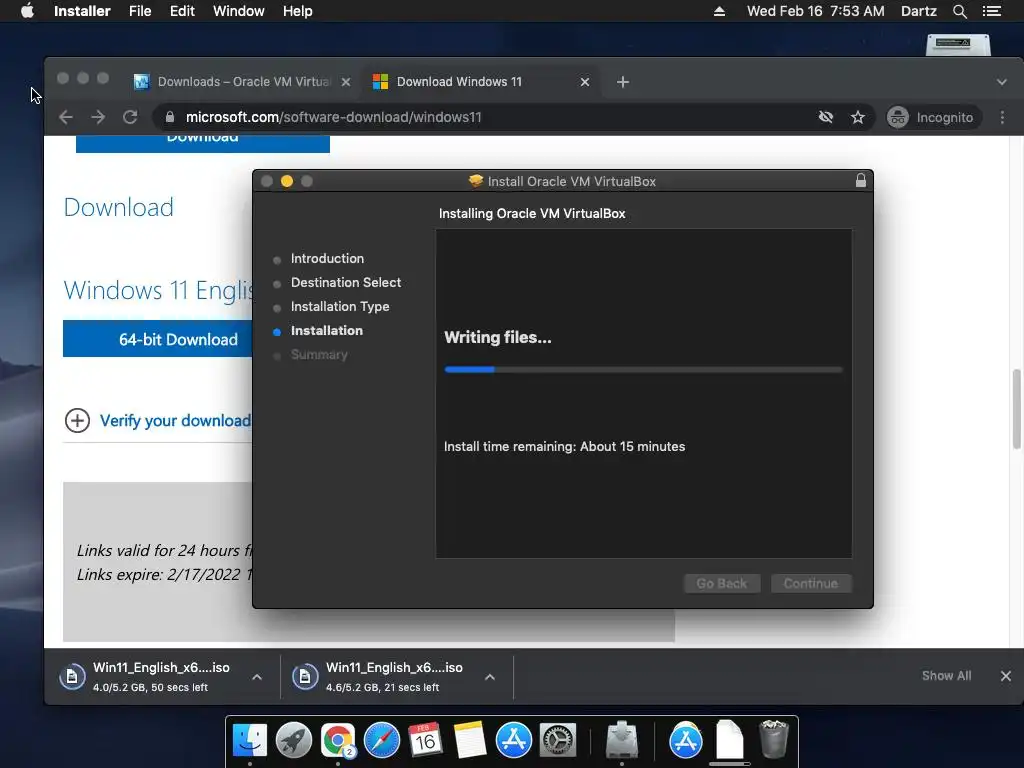Viewport: 1024px width, 768px height.
Task: Open the Help menu
Action: pos(297,11)
